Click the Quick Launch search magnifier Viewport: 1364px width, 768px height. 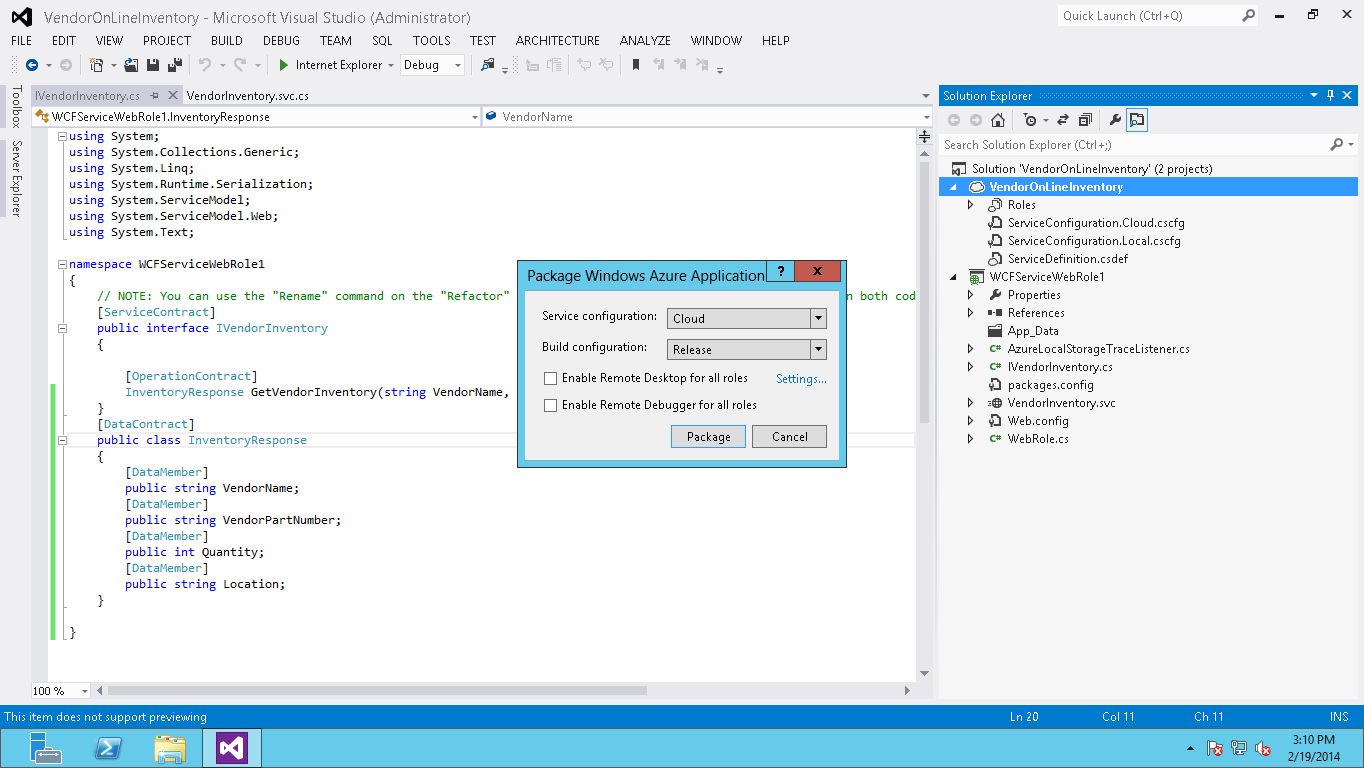[1249, 16]
